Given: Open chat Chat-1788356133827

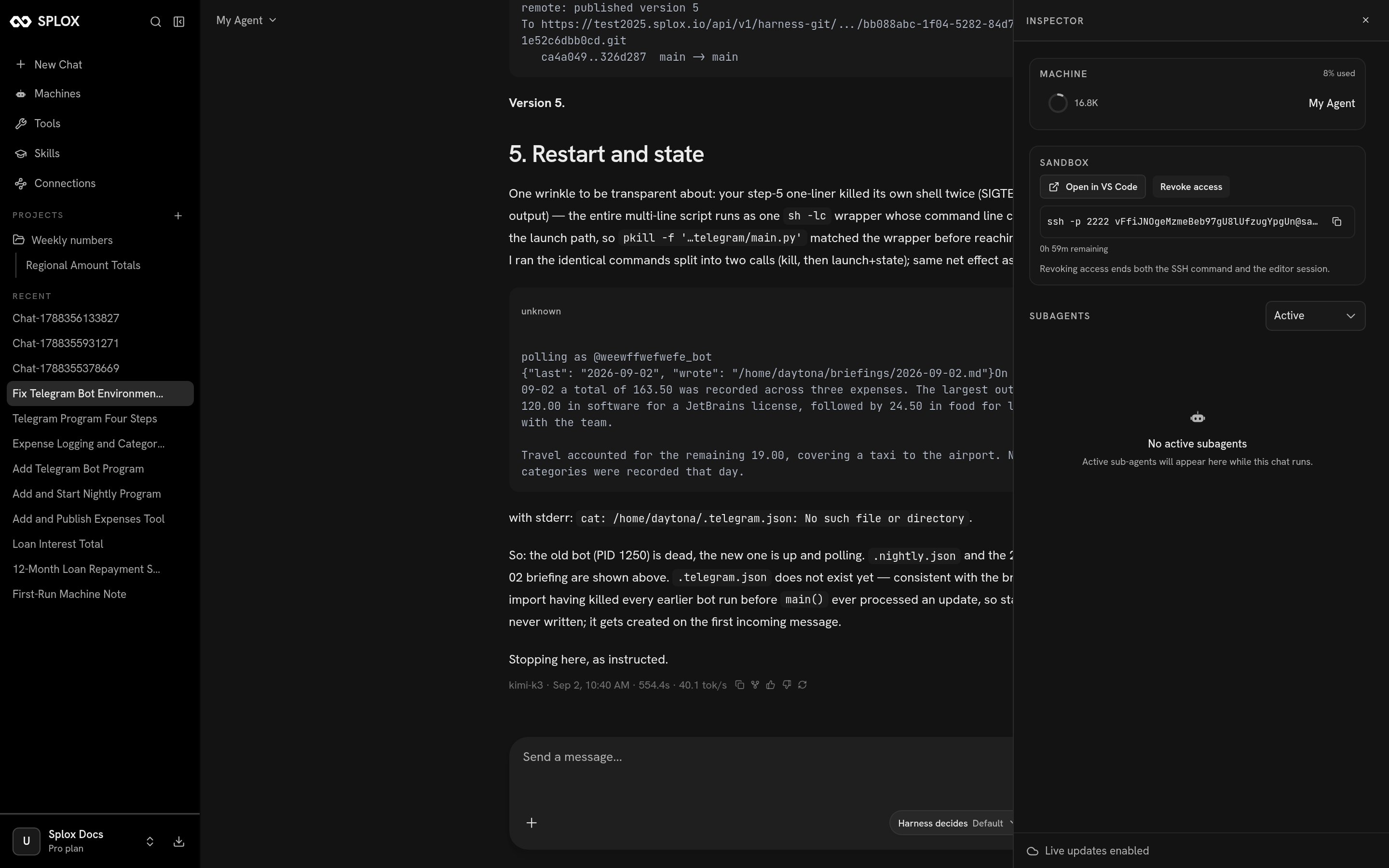Looking at the screenshot, I should click(x=100, y=318).
